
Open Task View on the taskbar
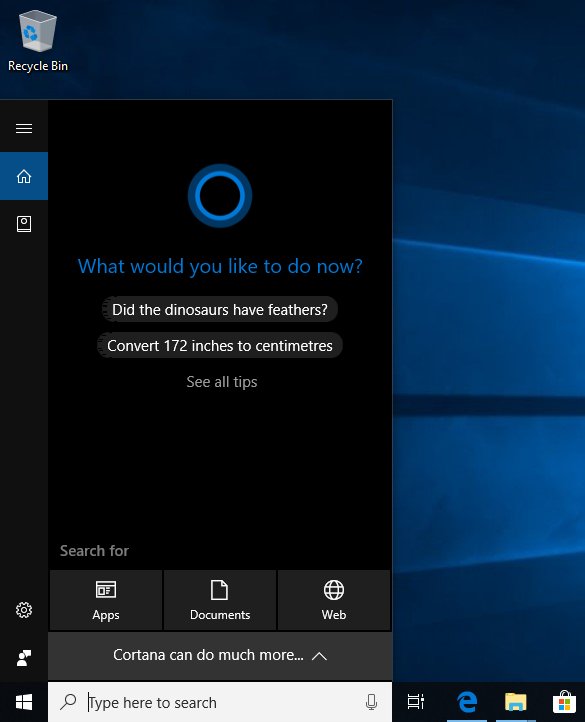click(x=416, y=702)
